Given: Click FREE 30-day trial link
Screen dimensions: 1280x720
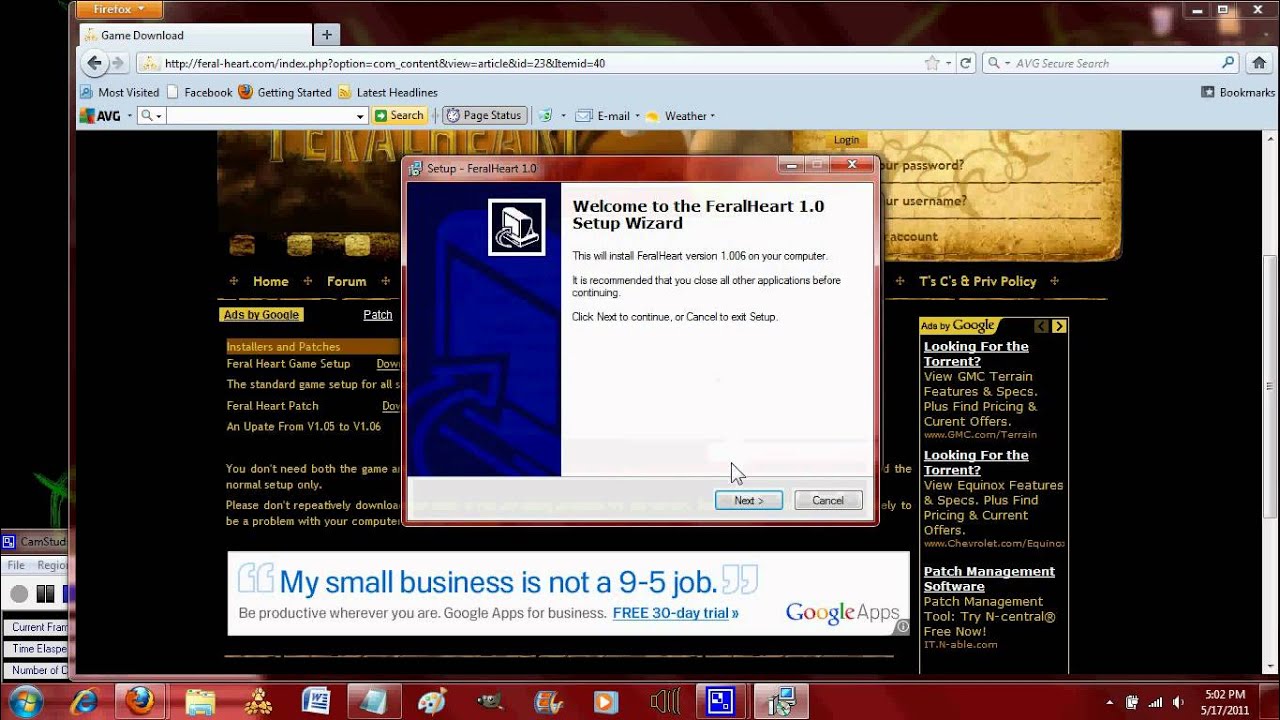Looking at the screenshot, I should tap(675, 613).
